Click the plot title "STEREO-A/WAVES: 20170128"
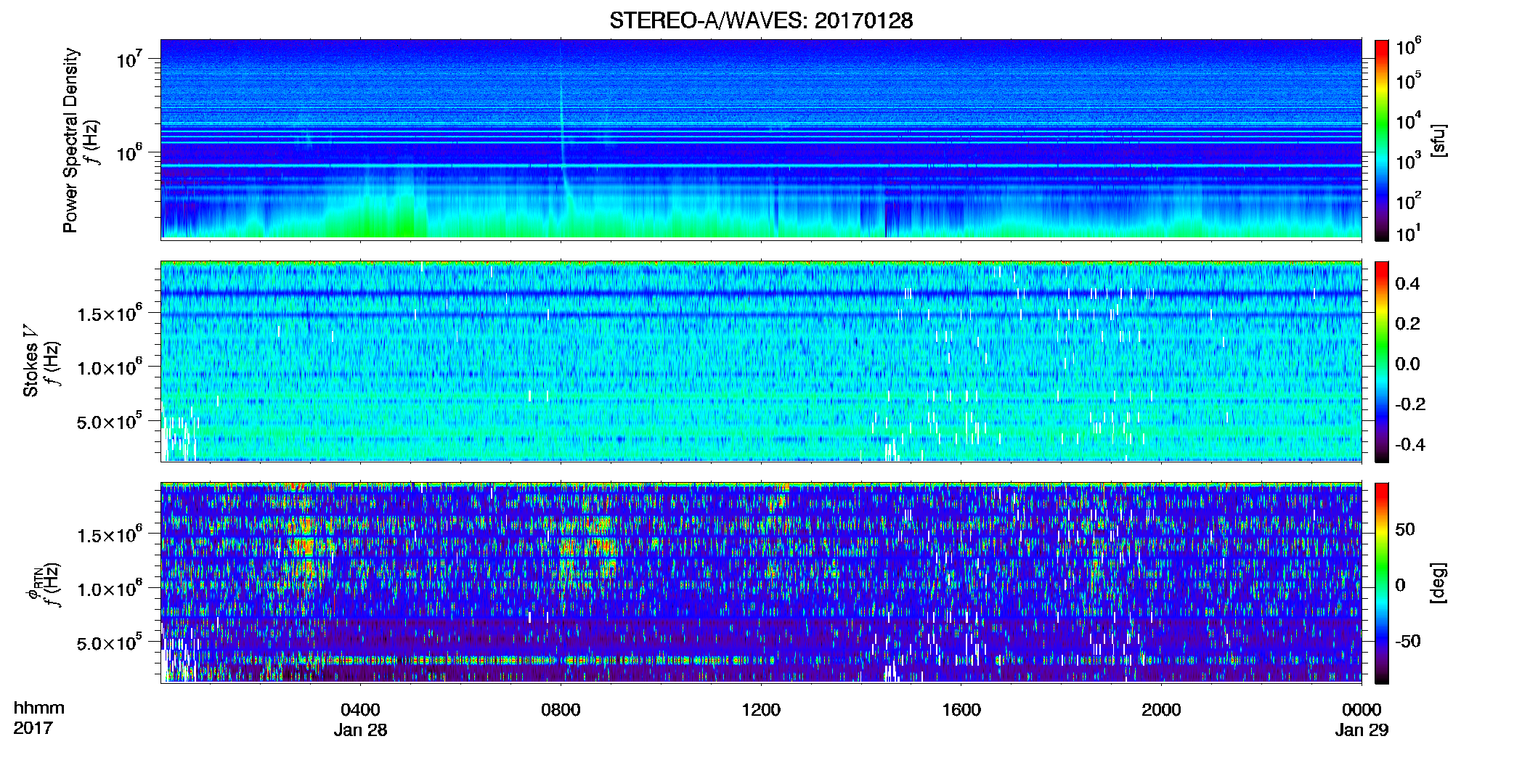This screenshot has height=784, width=1522. click(x=761, y=20)
